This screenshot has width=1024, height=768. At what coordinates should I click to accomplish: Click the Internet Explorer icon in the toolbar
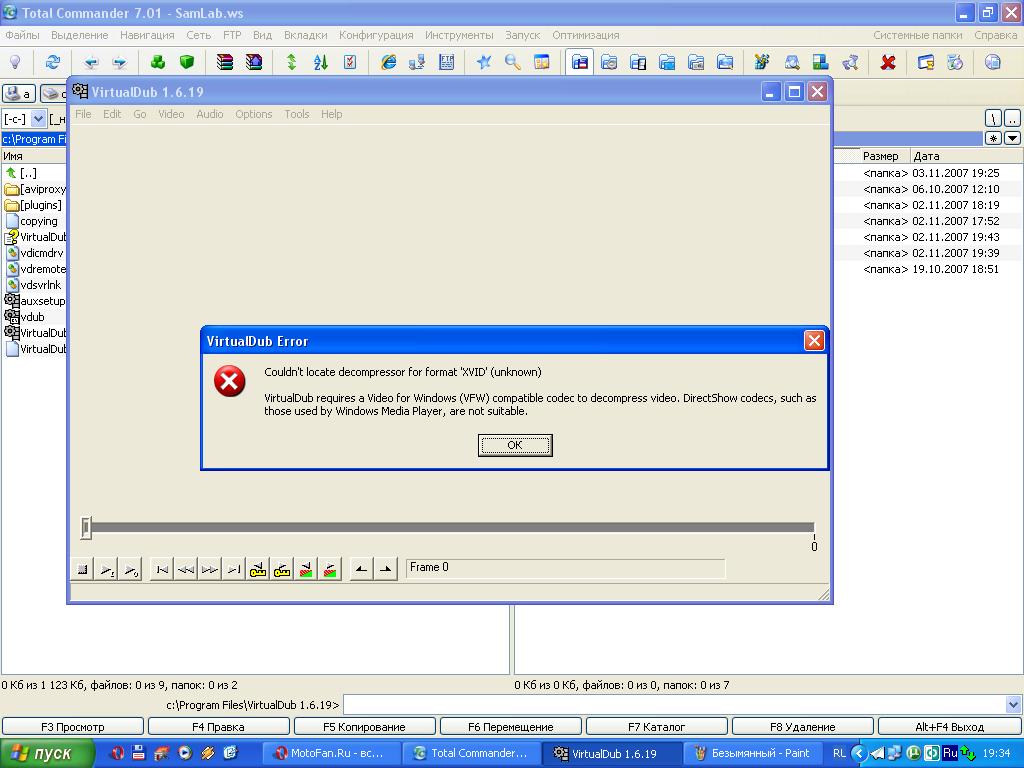click(x=389, y=63)
